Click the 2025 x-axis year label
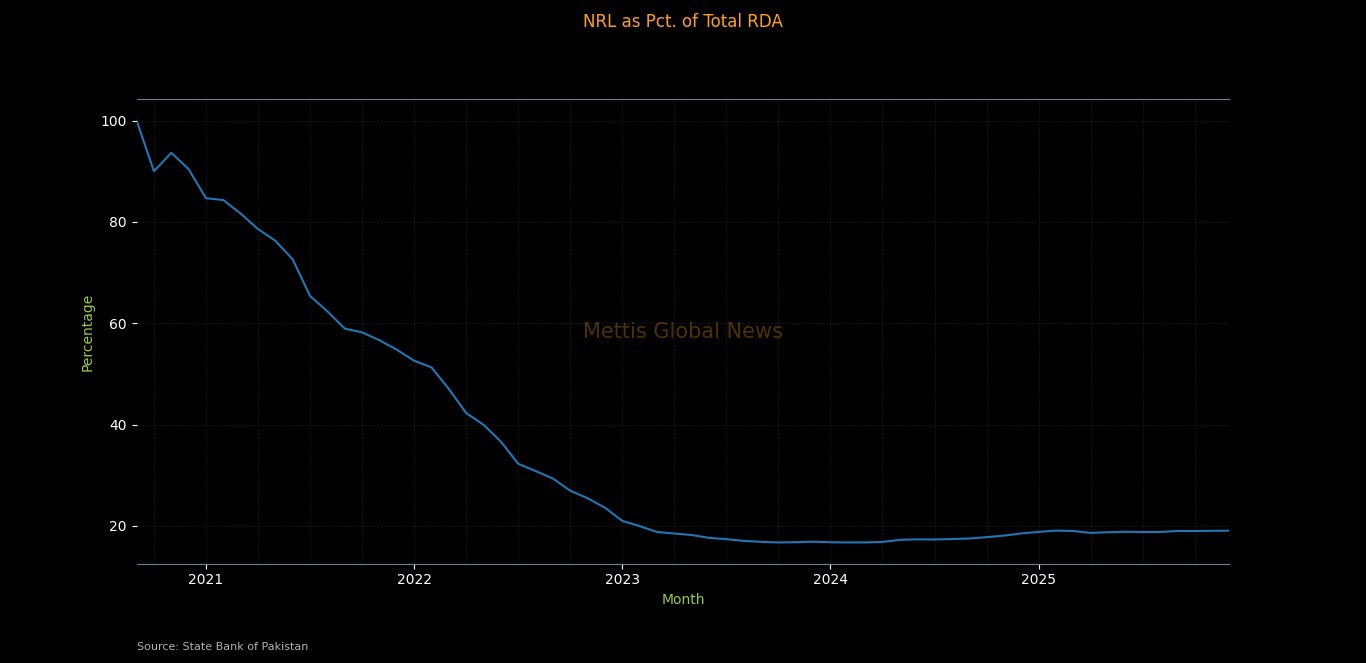The height and width of the screenshot is (663, 1366). (1039, 578)
